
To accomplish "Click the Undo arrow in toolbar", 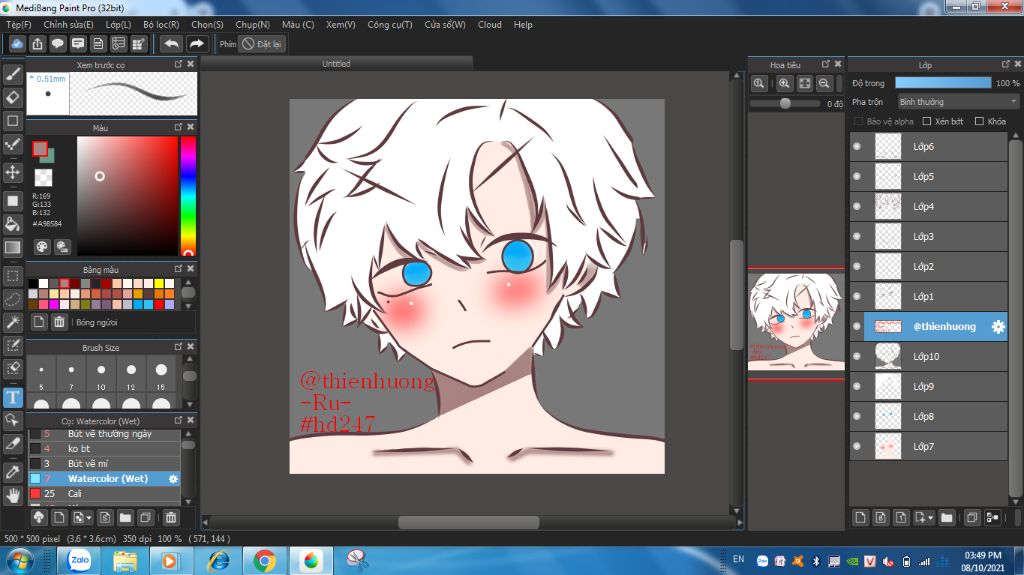I will [x=172, y=44].
